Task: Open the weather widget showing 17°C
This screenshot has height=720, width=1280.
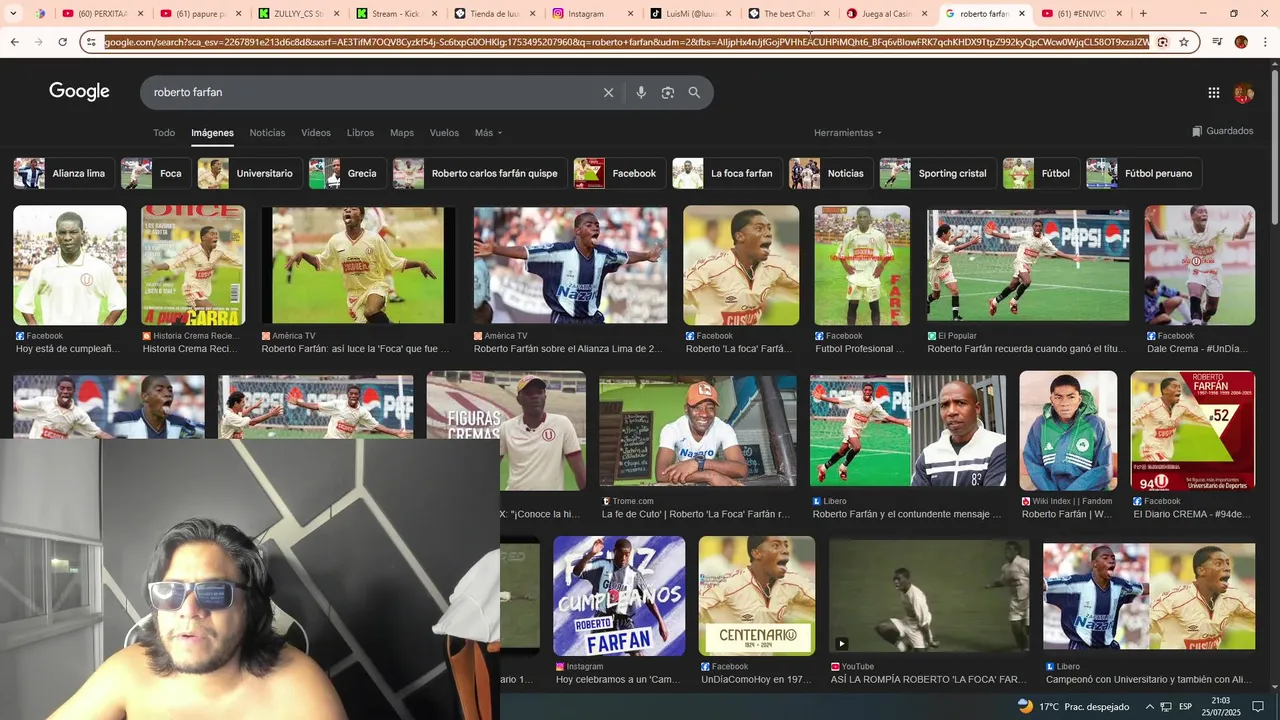Action: [1073, 706]
